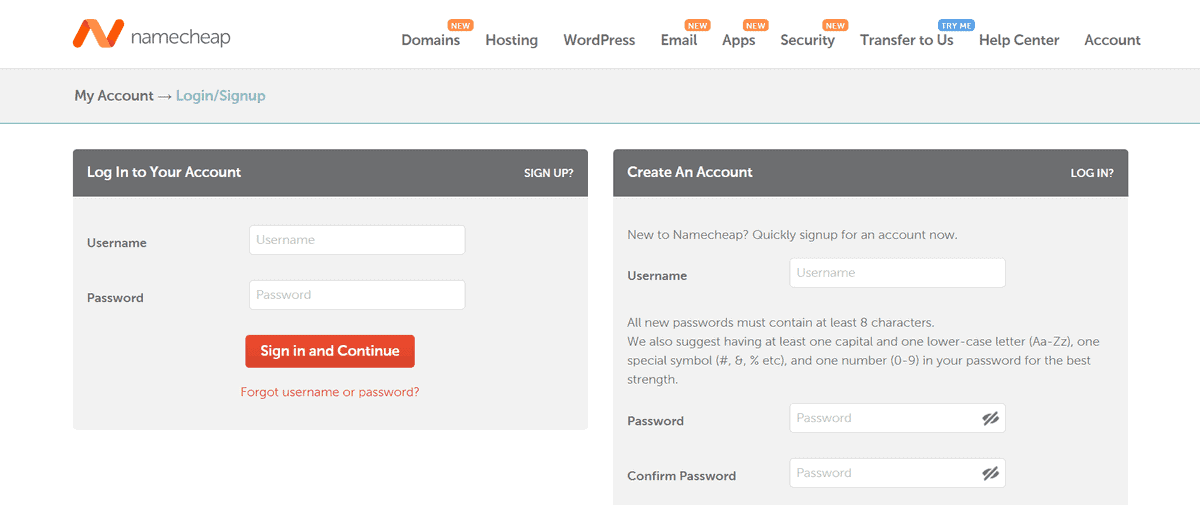This screenshot has width=1200, height=505.
Task: Focus the login Username field
Action: (357, 240)
